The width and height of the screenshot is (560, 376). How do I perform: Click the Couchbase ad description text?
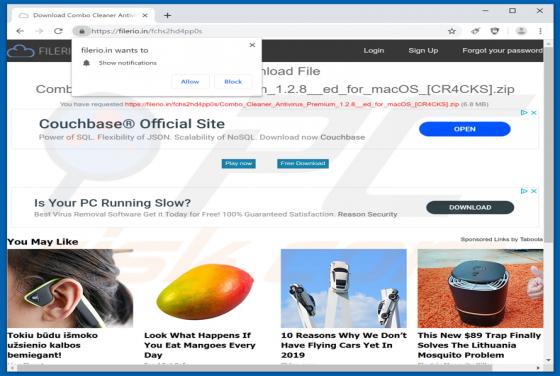(202, 137)
